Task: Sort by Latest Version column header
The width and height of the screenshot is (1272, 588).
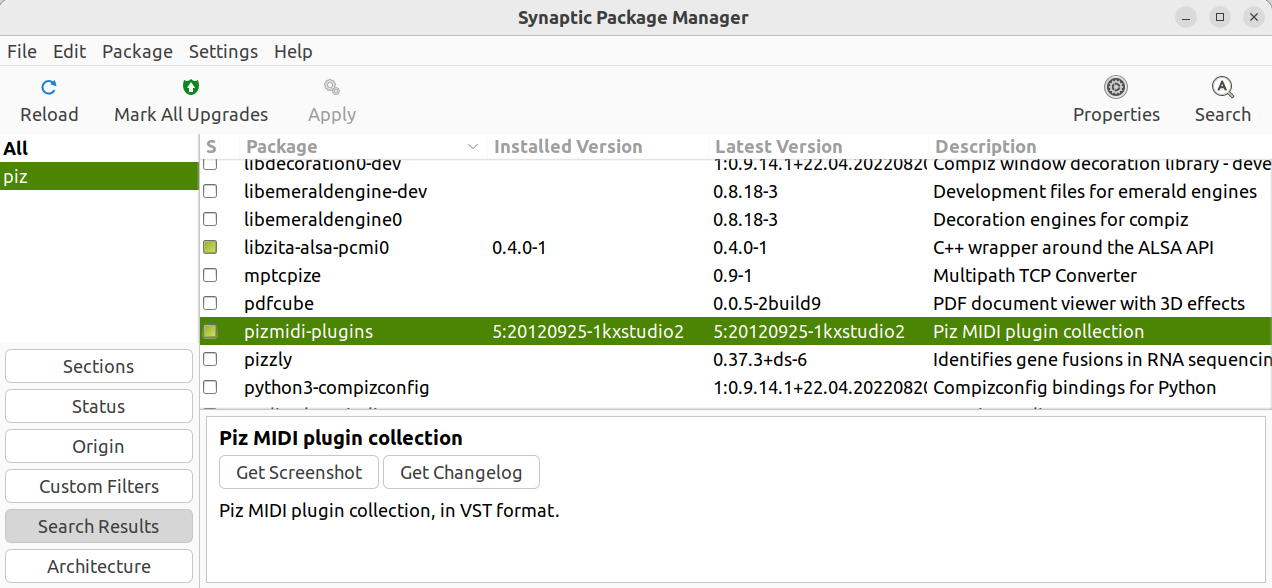Action: pos(778,147)
